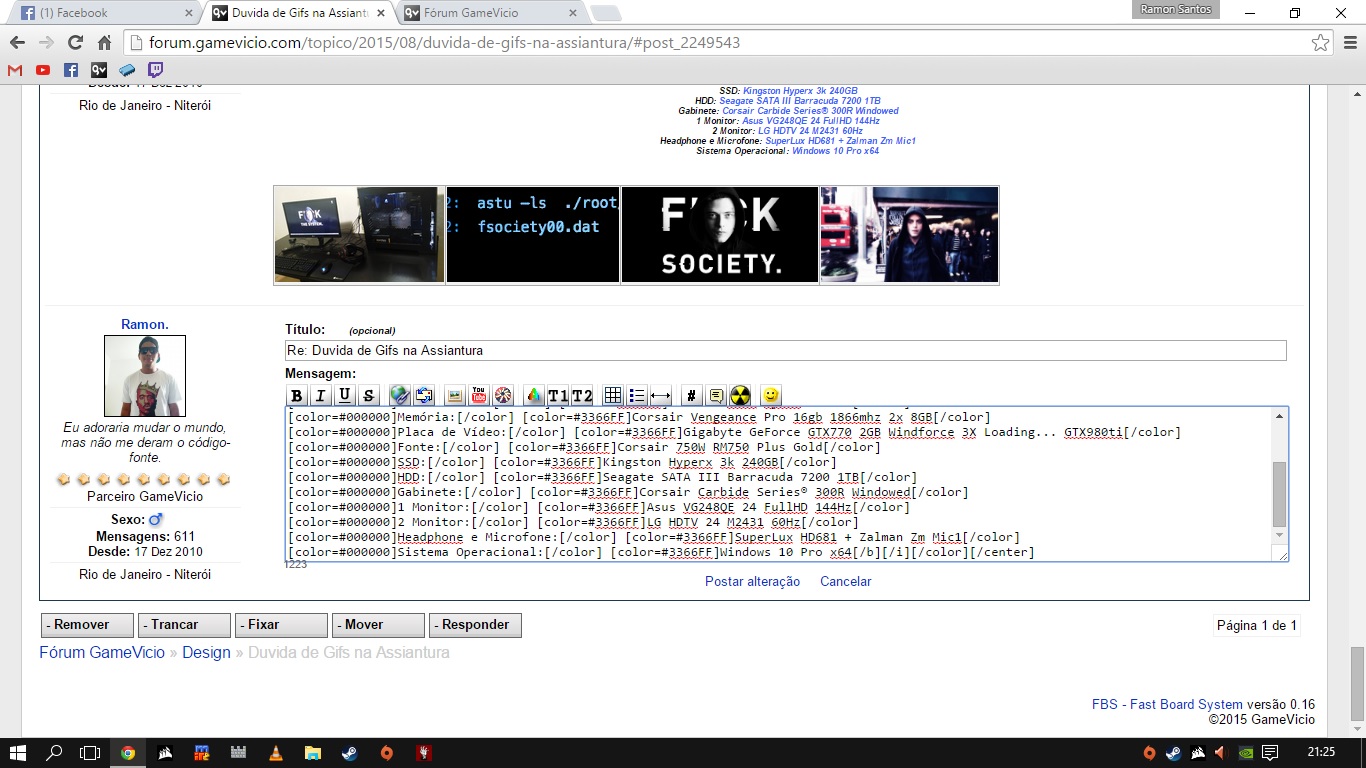This screenshot has width=1366, height=768.
Task: Open Windows Start menu
Action: pyautogui.click(x=18, y=753)
